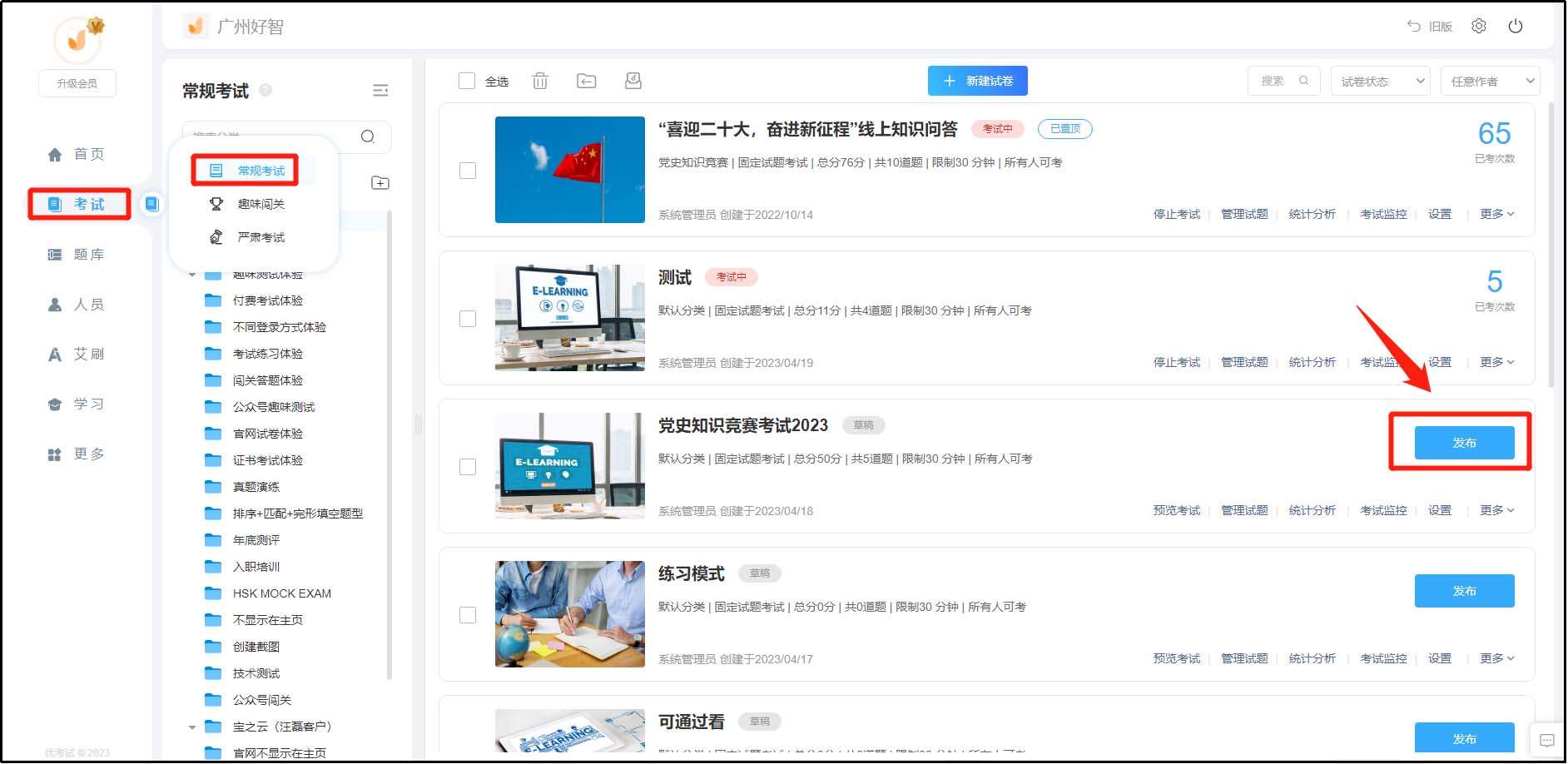This screenshot has width=1568, height=764.
Task: Select 题库 in the left sidebar
Action: pyautogui.click(x=77, y=254)
